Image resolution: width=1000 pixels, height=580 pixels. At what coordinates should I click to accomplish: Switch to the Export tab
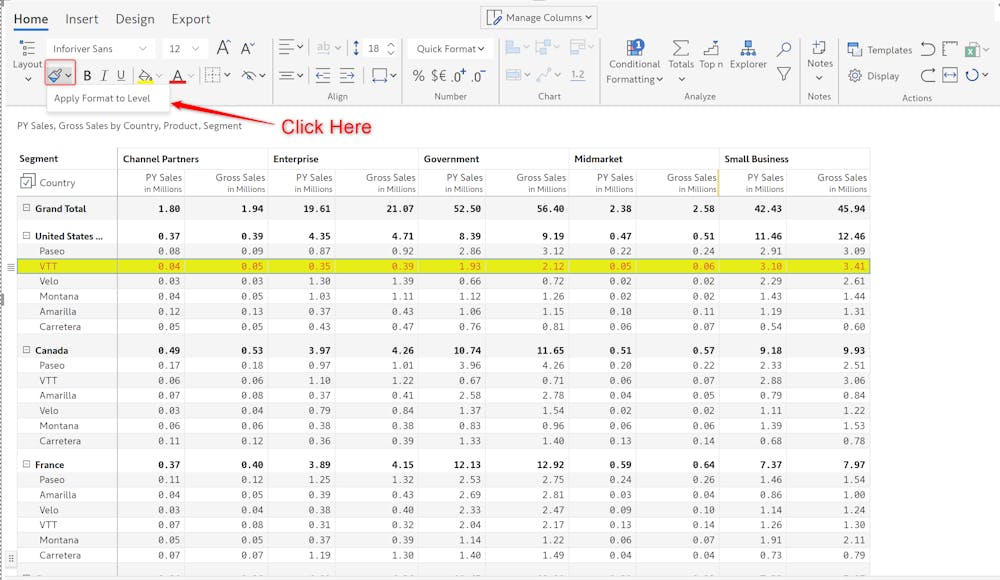[191, 19]
